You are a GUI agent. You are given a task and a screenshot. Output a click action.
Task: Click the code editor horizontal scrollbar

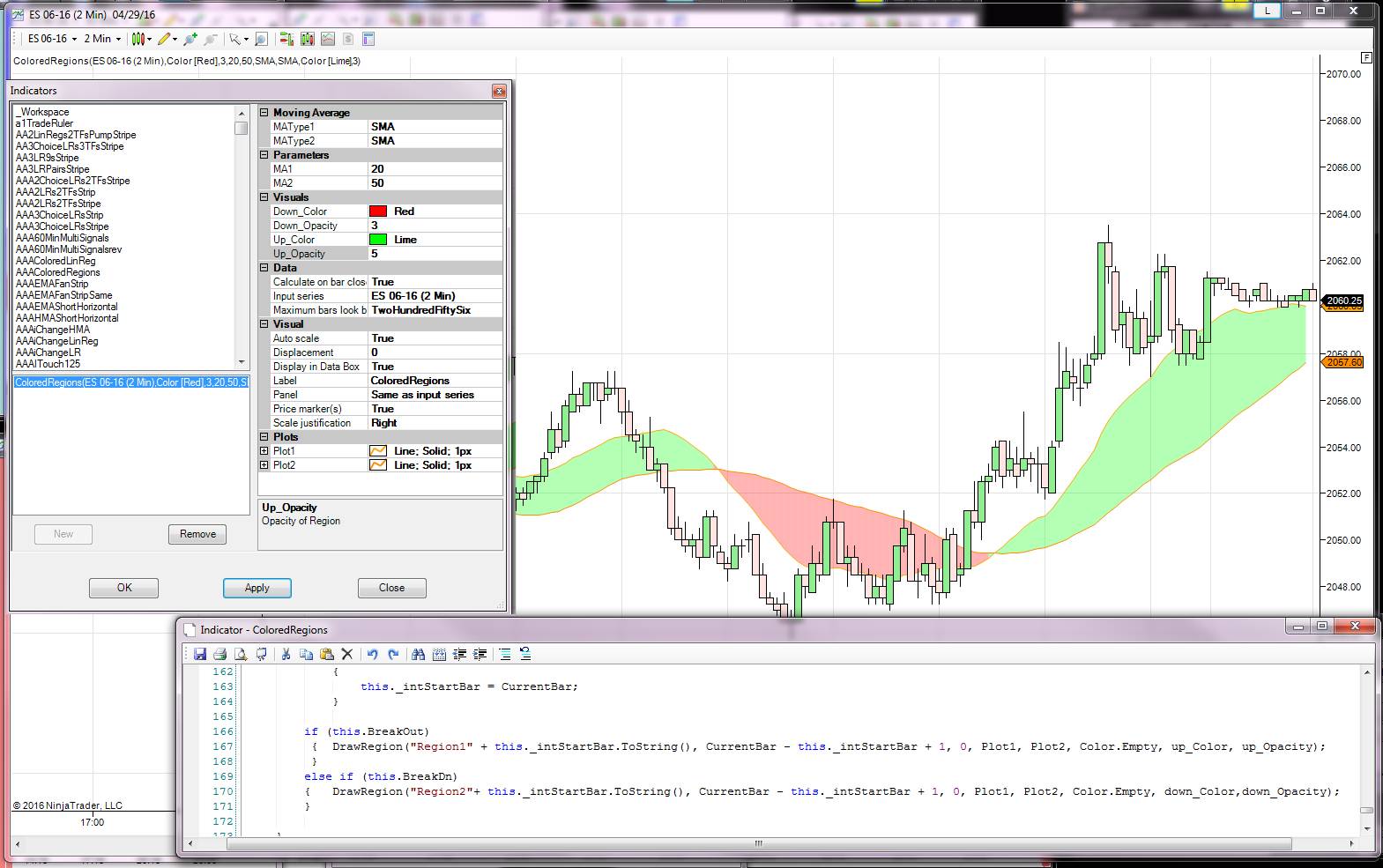pos(758,843)
